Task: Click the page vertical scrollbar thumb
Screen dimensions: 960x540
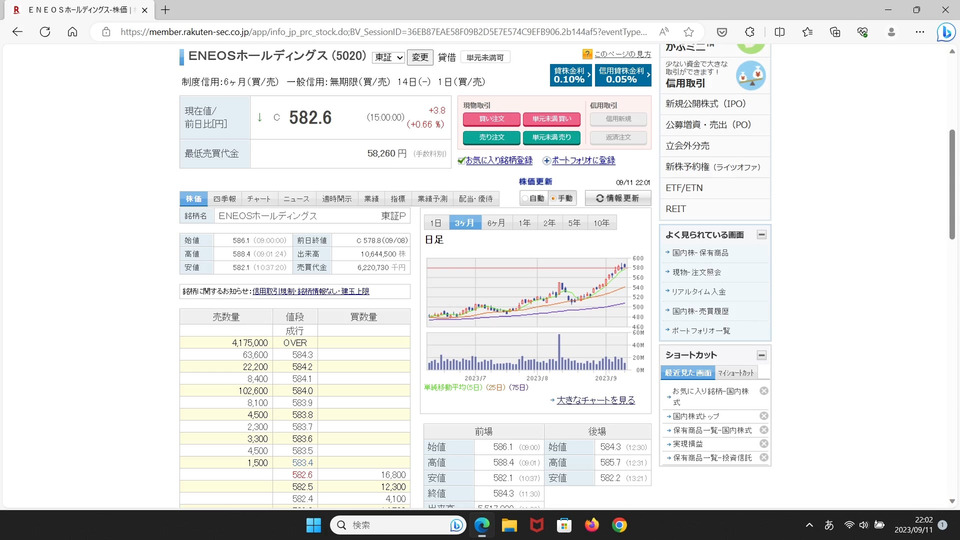Action: 952,184
